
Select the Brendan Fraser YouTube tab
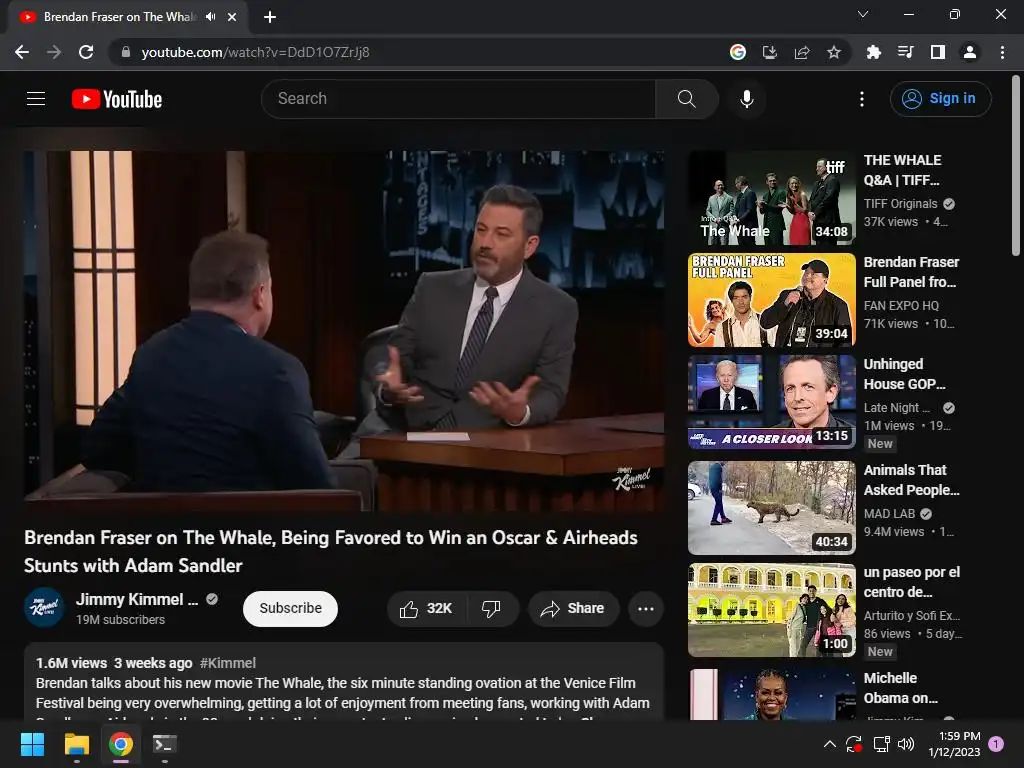pyautogui.click(x=127, y=17)
